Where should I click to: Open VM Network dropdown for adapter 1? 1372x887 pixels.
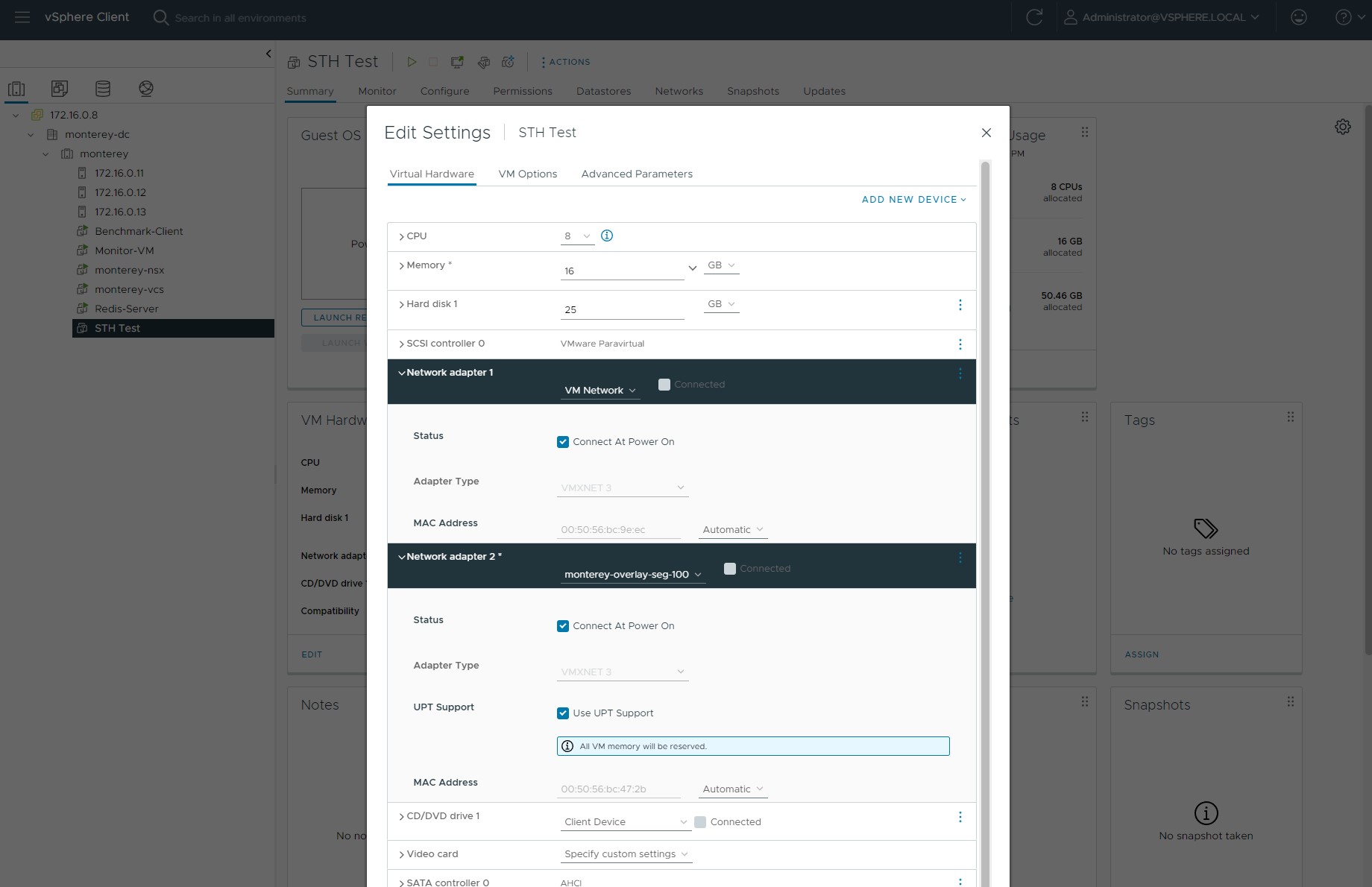point(600,391)
